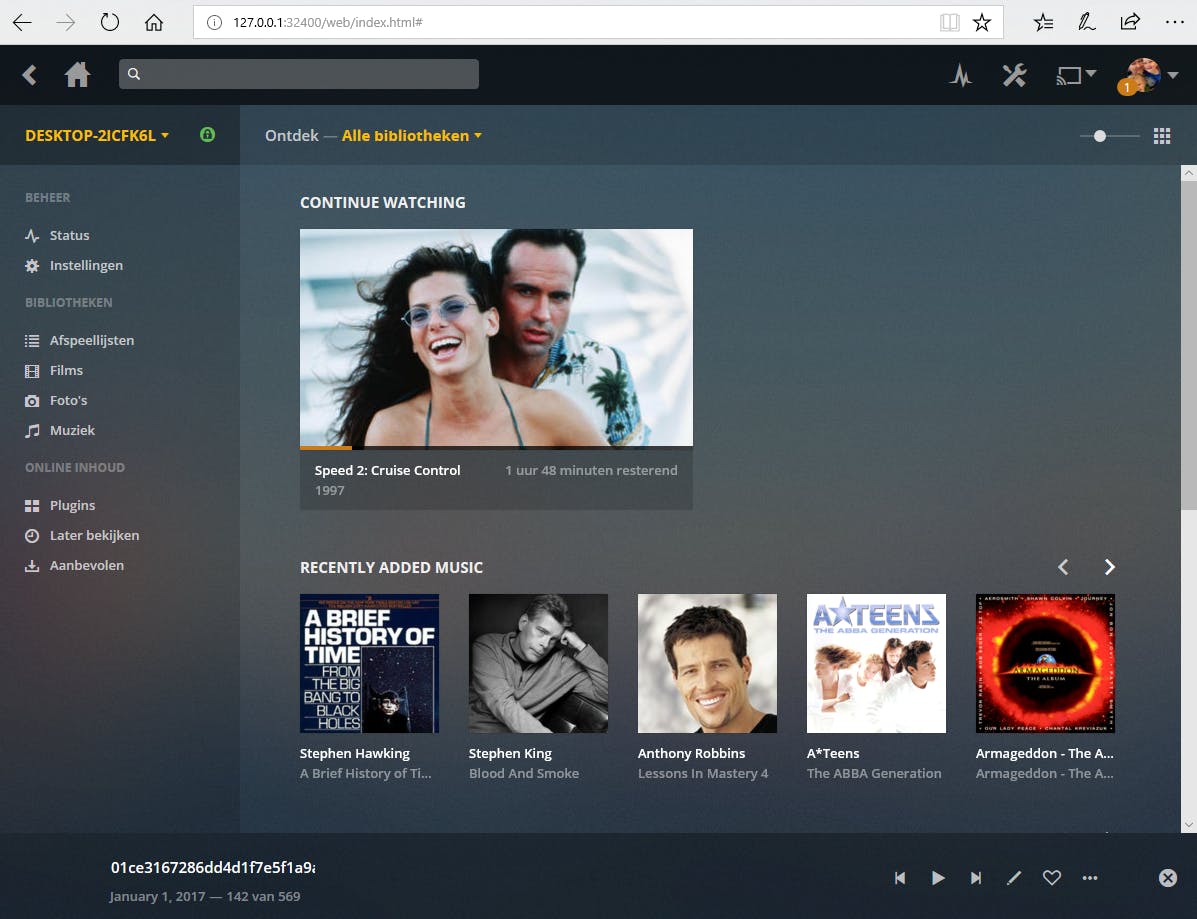Toggle the grid view layout icon
The height and width of the screenshot is (919, 1197).
(1161, 135)
